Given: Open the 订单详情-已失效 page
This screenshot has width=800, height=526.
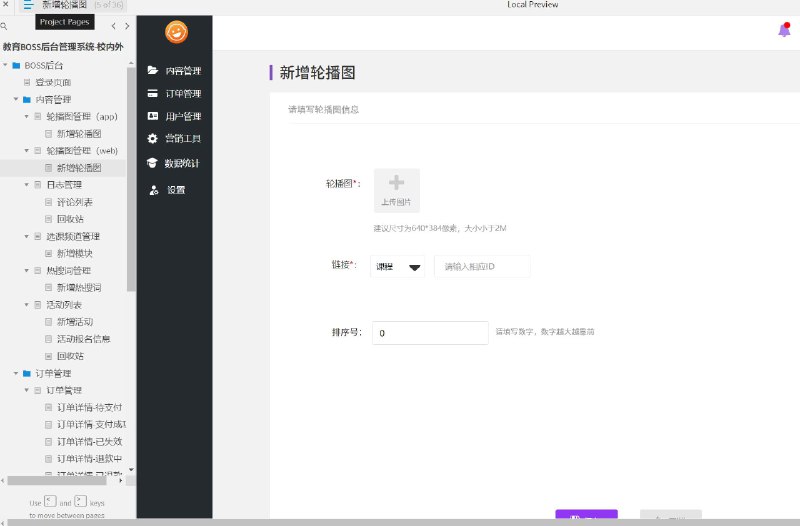Looking at the screenshot, I should (89, 441).
